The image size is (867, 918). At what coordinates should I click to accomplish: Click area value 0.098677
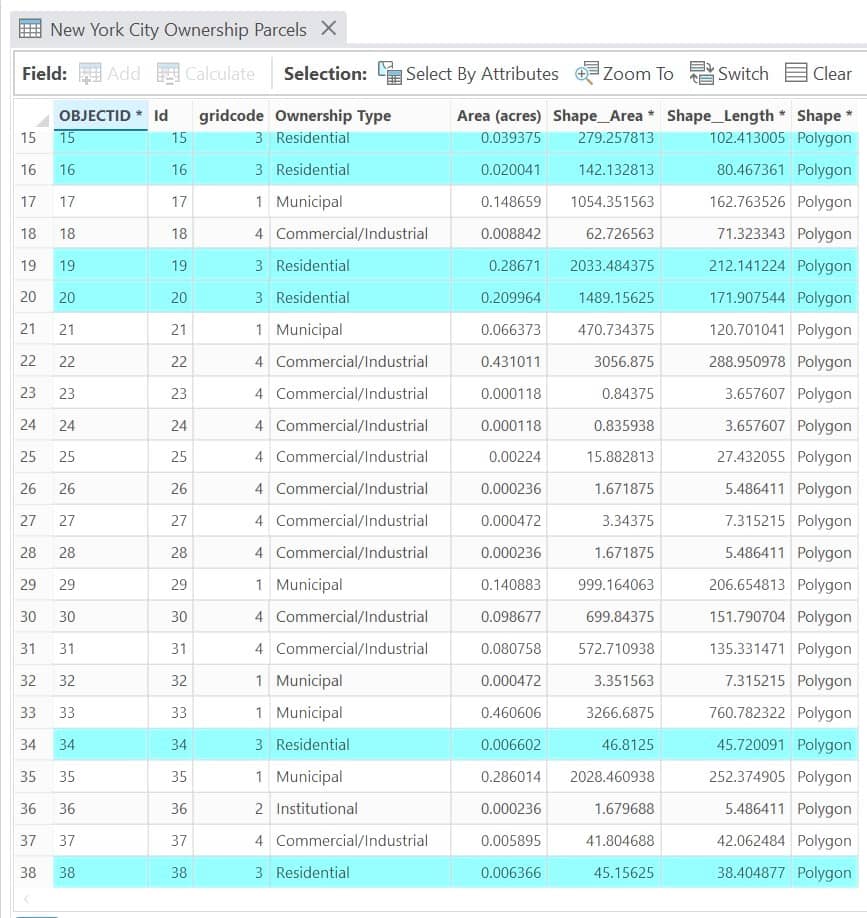[499, 617]
